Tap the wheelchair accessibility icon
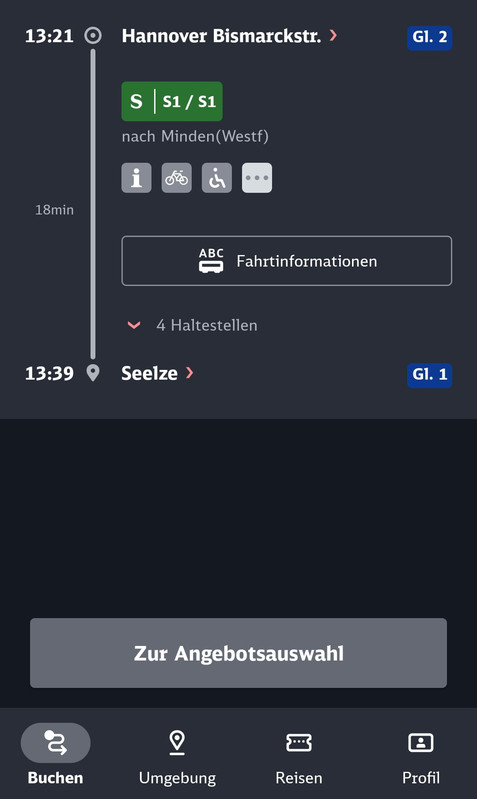This screenshot has width=477, height=799. tap(217, 178)
